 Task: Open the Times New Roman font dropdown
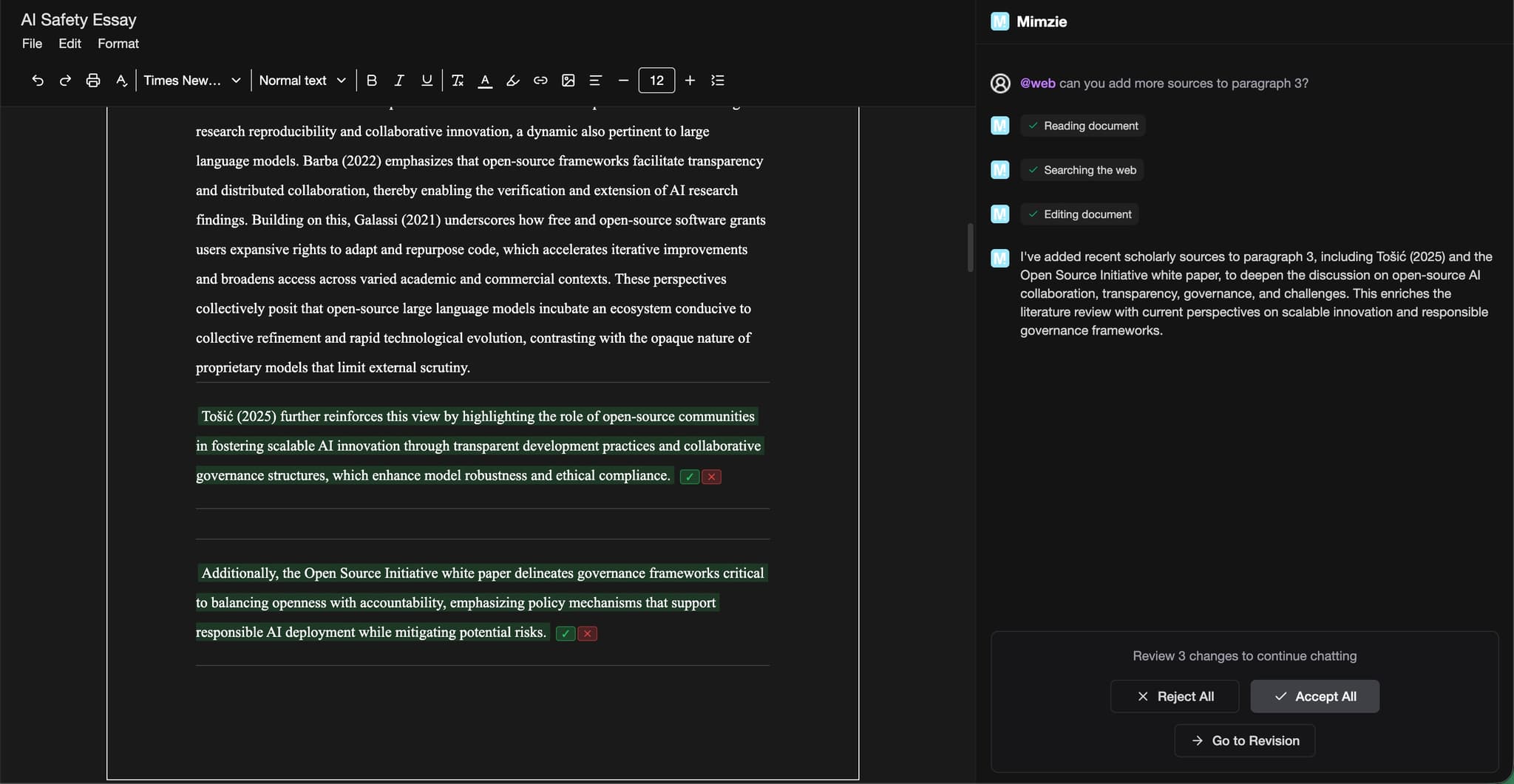pyautogui.click(x=190, y=81)
